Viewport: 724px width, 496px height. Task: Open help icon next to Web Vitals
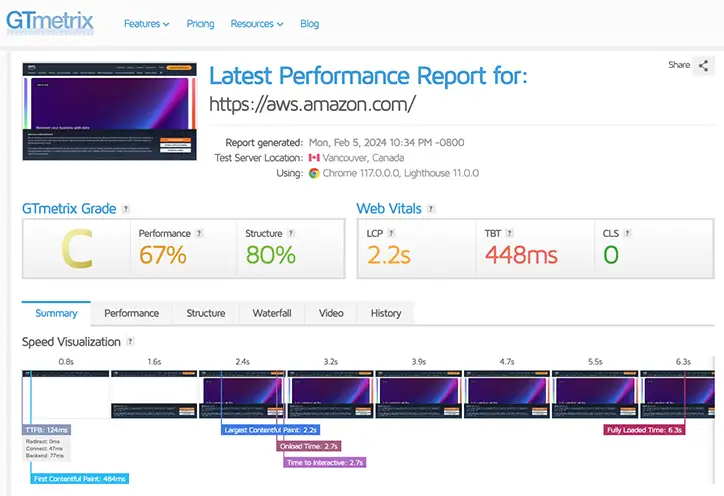tap(431, 209)
